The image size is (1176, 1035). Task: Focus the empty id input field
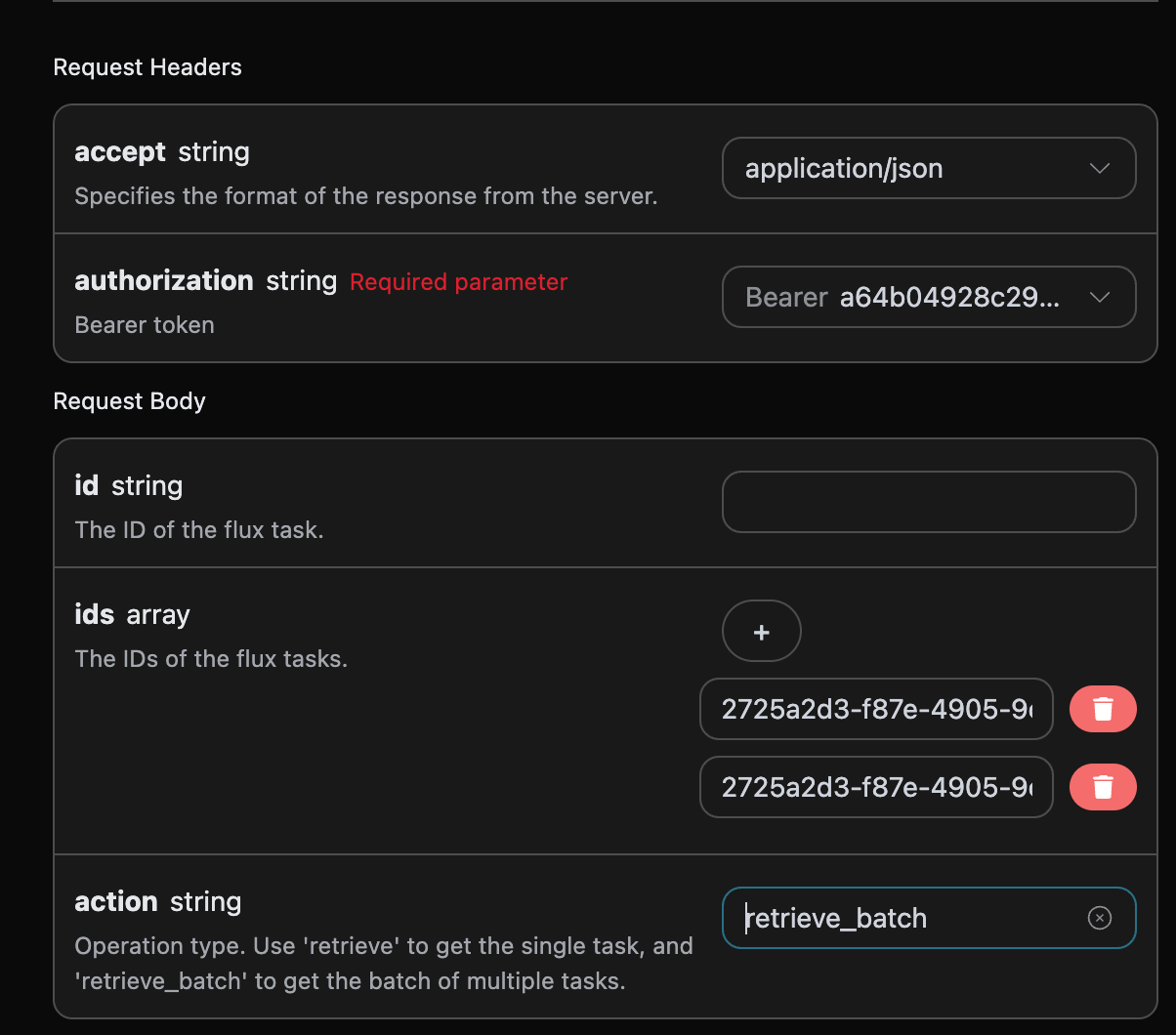(928, 502)
